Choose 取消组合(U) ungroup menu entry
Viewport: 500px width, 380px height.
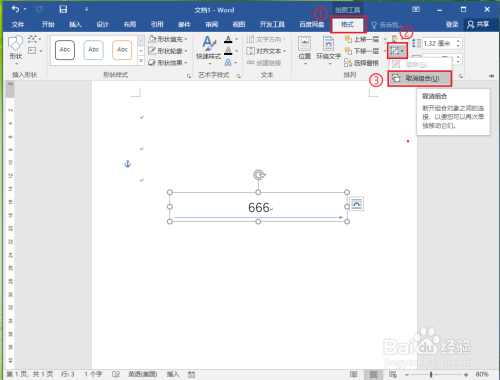pos(420,79)
